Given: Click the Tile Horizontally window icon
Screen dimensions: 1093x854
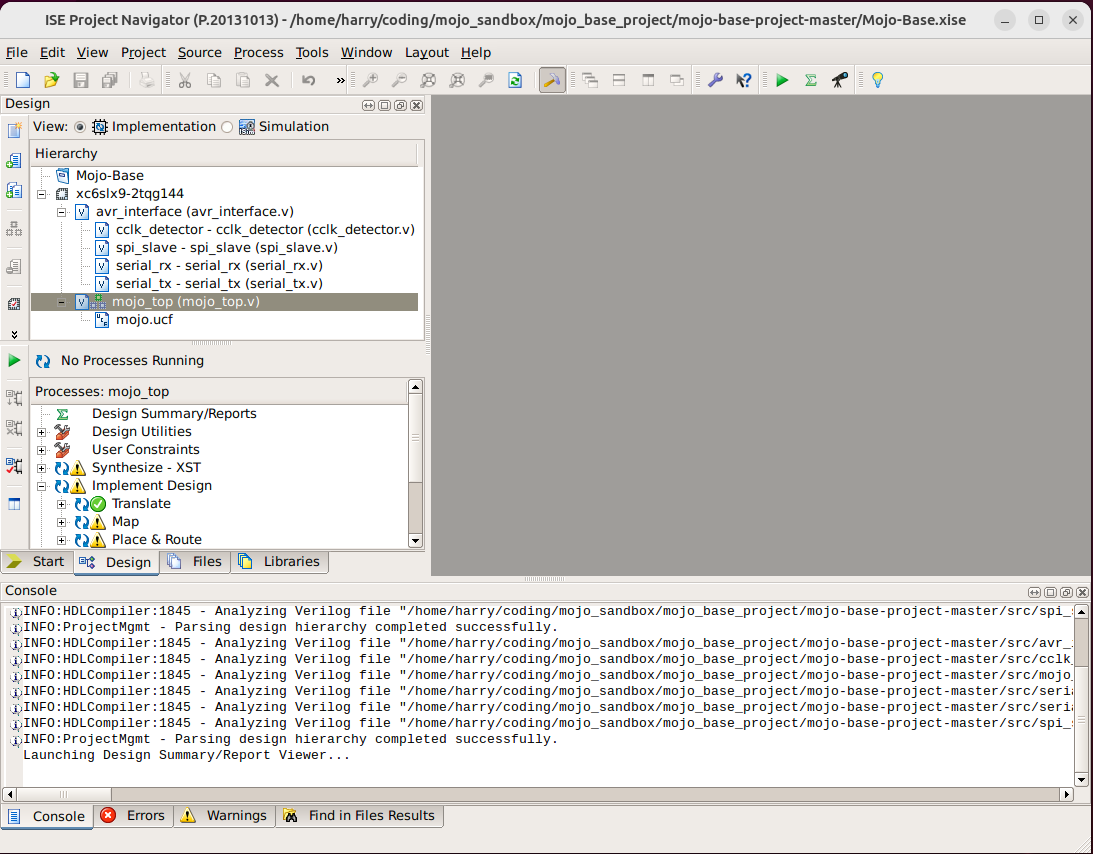Looking at the screenshot, I should coord(619,80).
